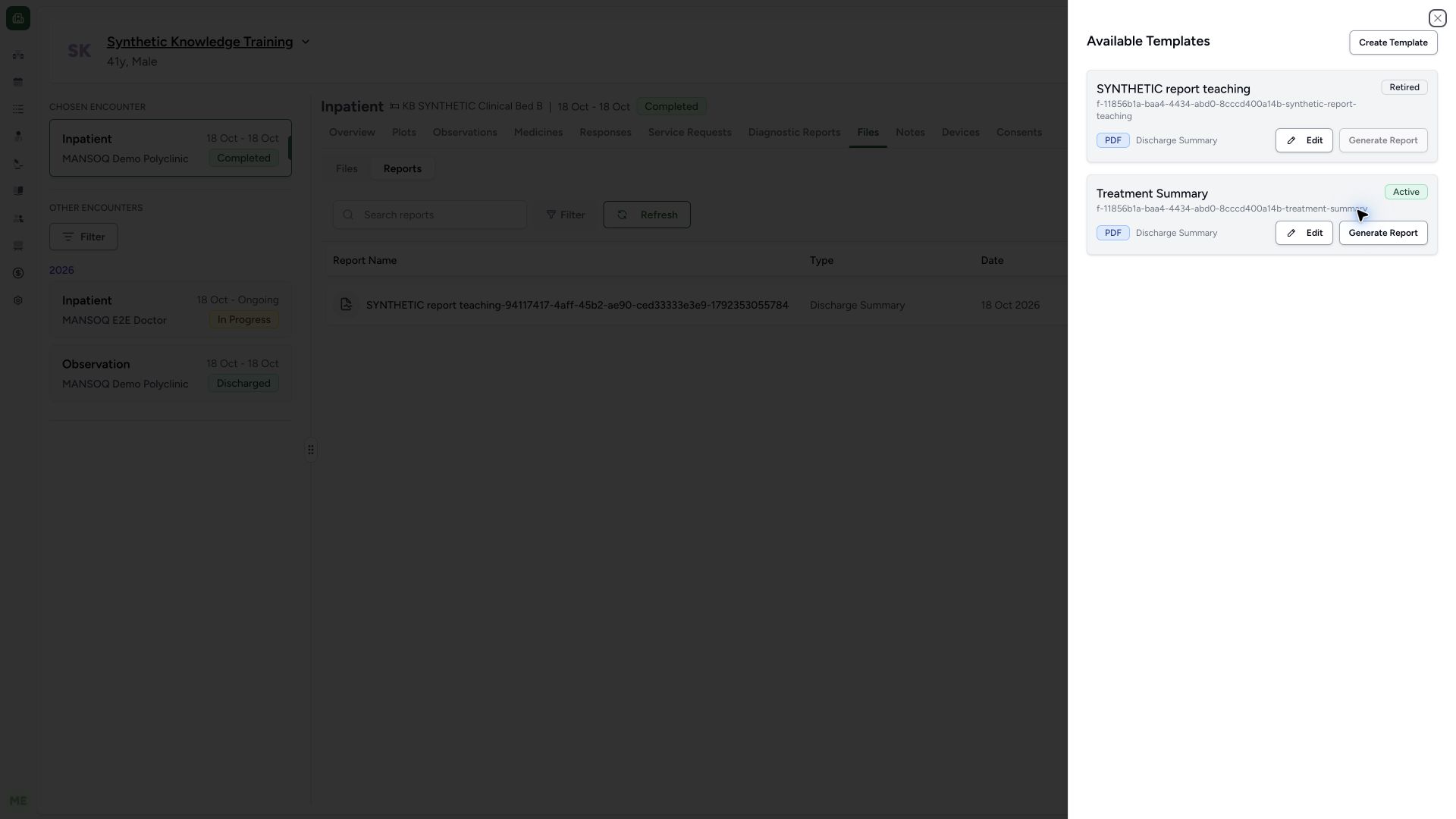Viewport: 1456px width, 819px height.
Task: Switch to the Files sub-tab
Action: point(347,168)
